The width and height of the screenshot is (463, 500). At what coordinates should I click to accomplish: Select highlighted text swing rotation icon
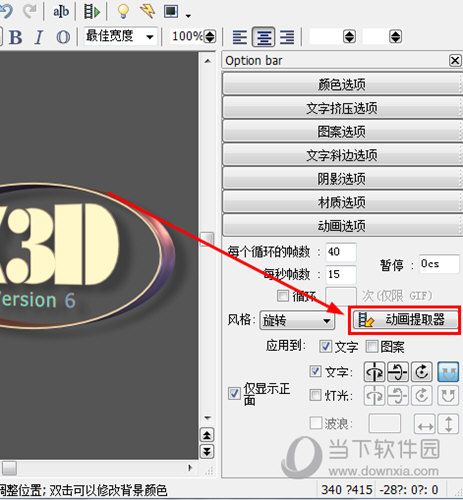448,372
